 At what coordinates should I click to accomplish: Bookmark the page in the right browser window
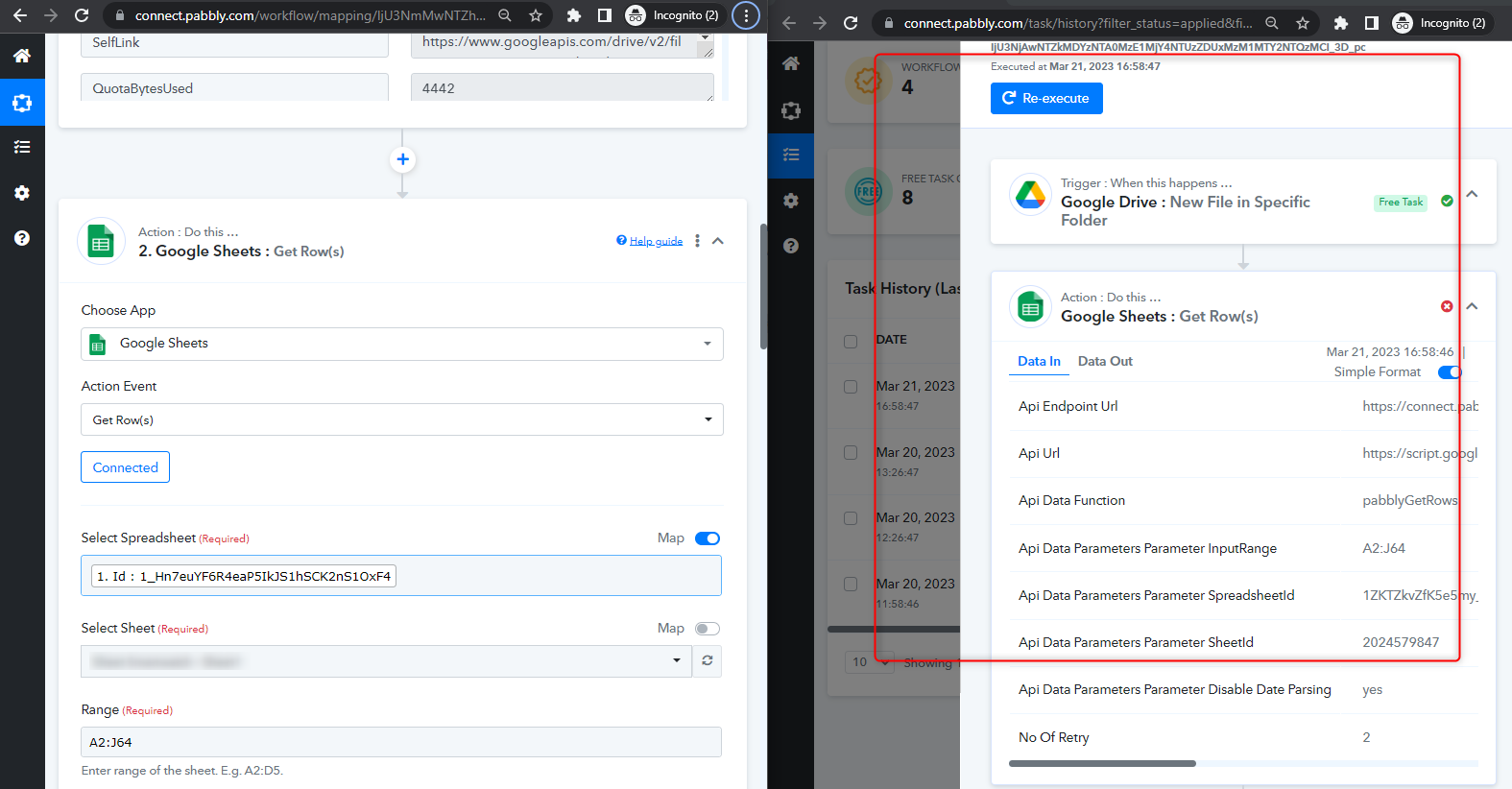(x=1303, y=23)
